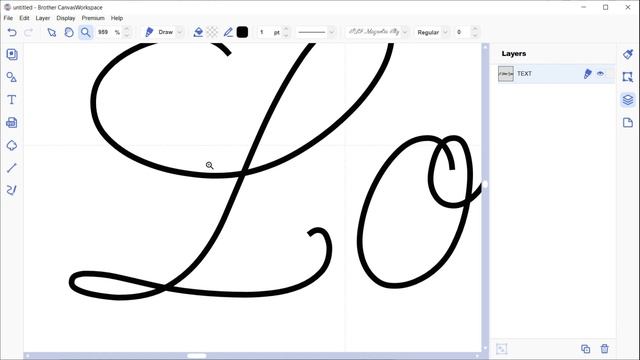The image size is (640, 360).
Task: Duplicate the selected layer
Action: click(585, 349)
